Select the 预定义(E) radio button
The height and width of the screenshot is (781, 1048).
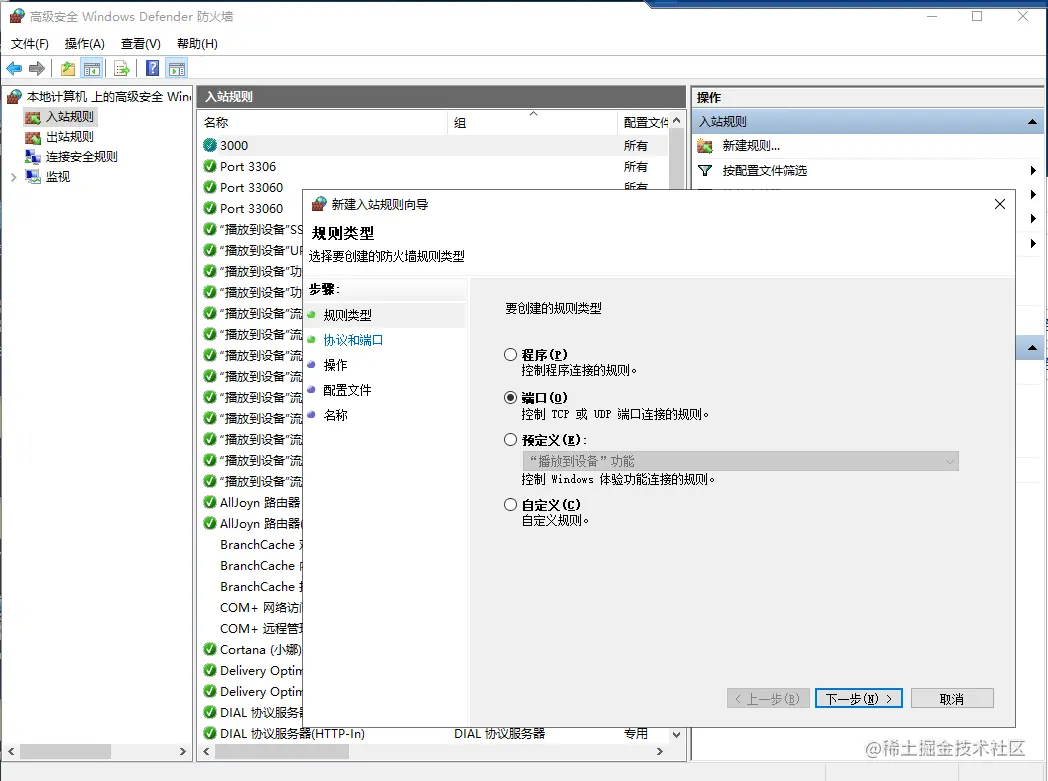click(x=511, y=440)
